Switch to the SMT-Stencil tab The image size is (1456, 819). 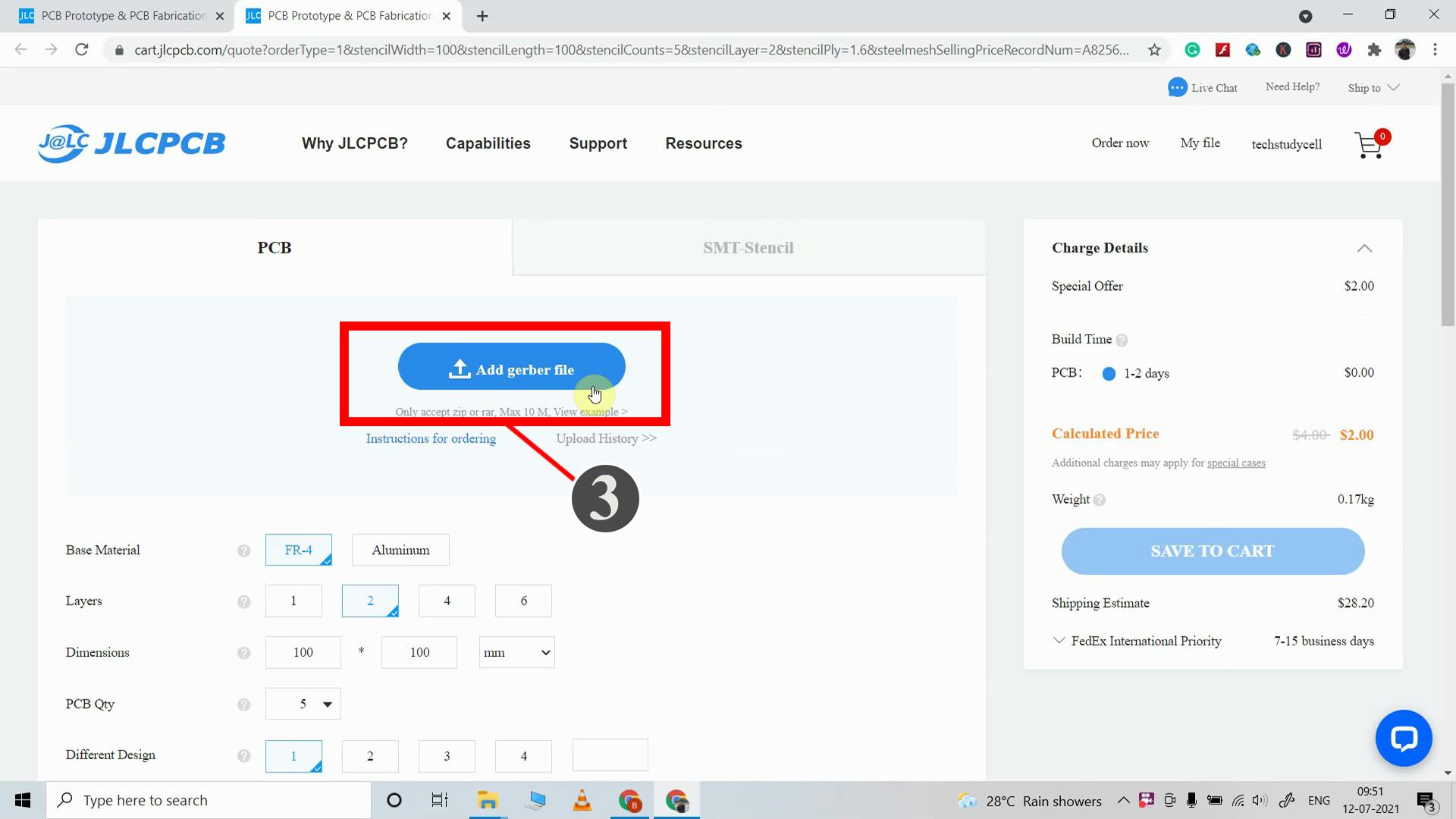(748, 247)
